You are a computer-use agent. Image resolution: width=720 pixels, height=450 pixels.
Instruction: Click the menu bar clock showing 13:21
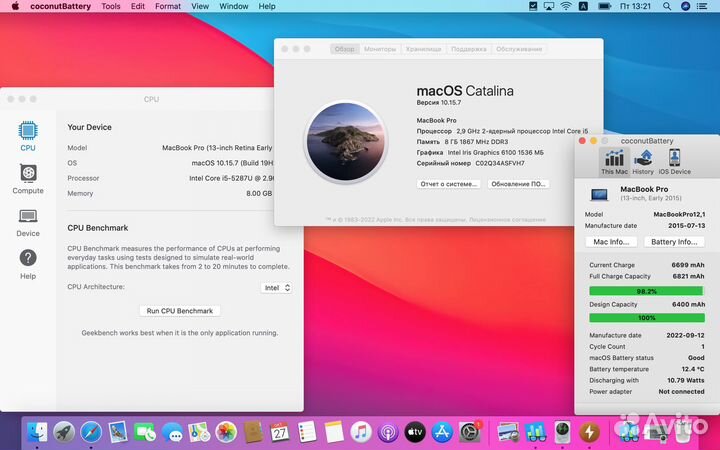pos(635,6)
